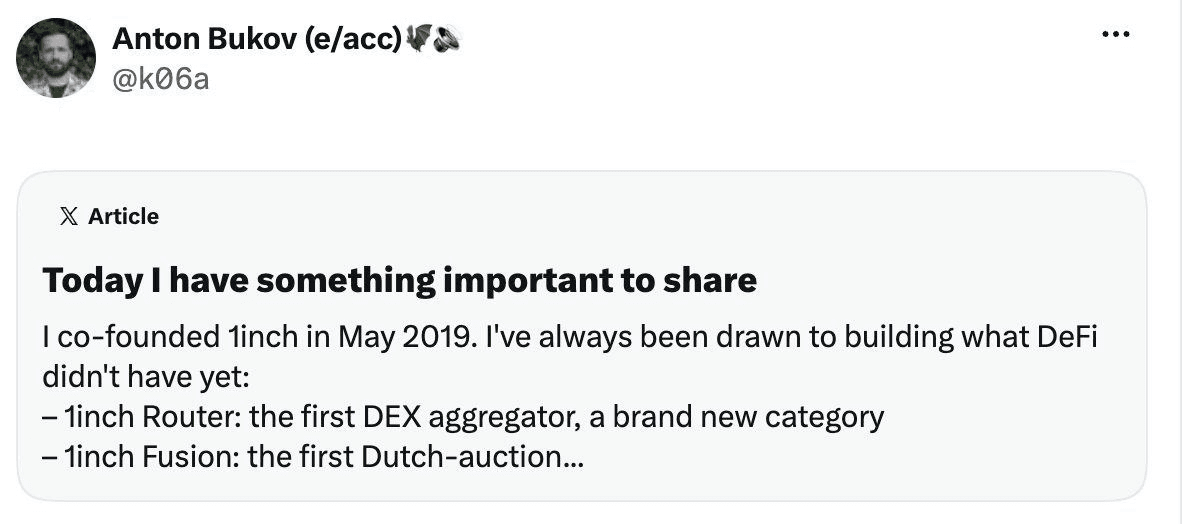This screenshot has width=1190, height=524.
Task: Open the "Today I have something important" headline
Action: (x=399, y=280)
